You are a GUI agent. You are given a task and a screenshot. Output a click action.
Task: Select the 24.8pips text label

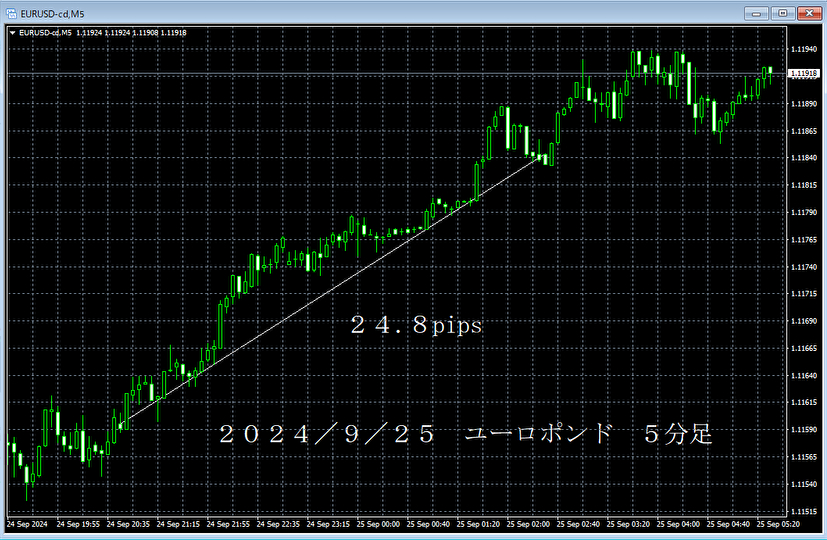[x=416, y=326]
